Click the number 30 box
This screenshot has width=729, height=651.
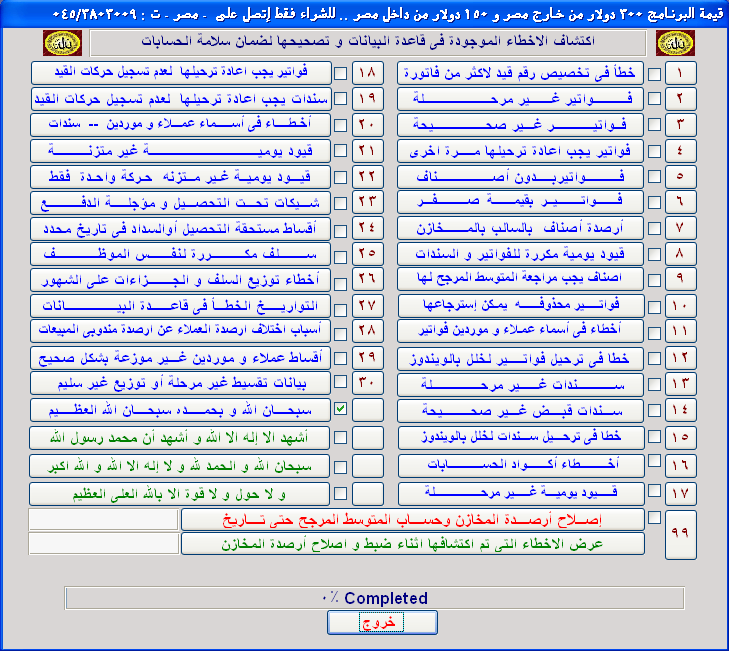(x=367, y=384)
